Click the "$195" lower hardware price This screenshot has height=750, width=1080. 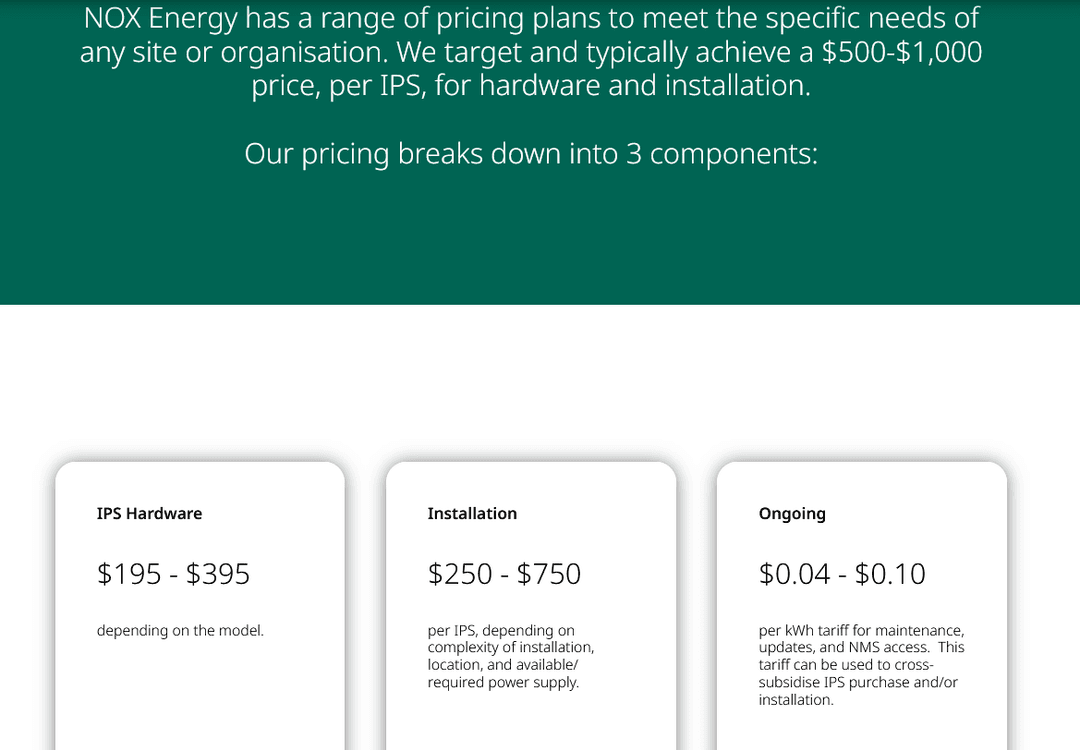click(129, 574)
